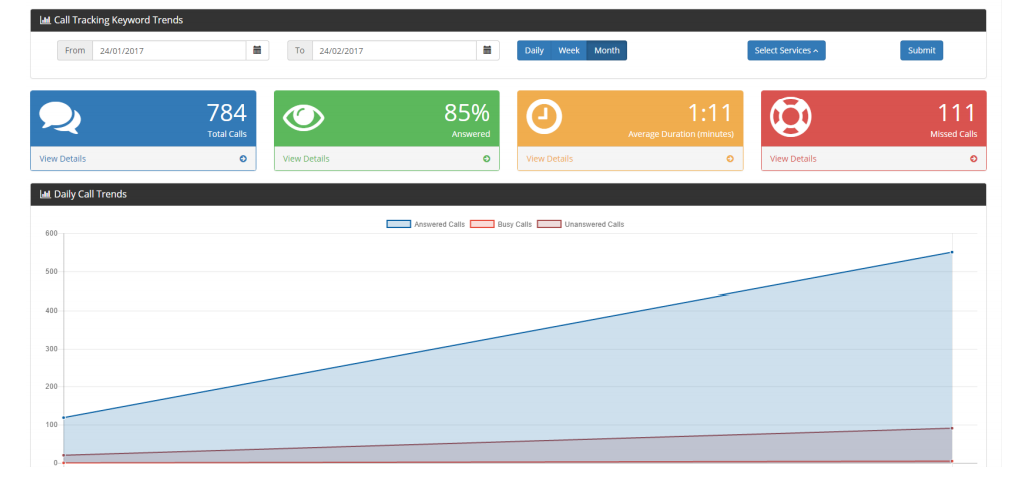Switch the period toggle to Week
1031x487 pixels.
pyautogui.click(x=569, y=51)
